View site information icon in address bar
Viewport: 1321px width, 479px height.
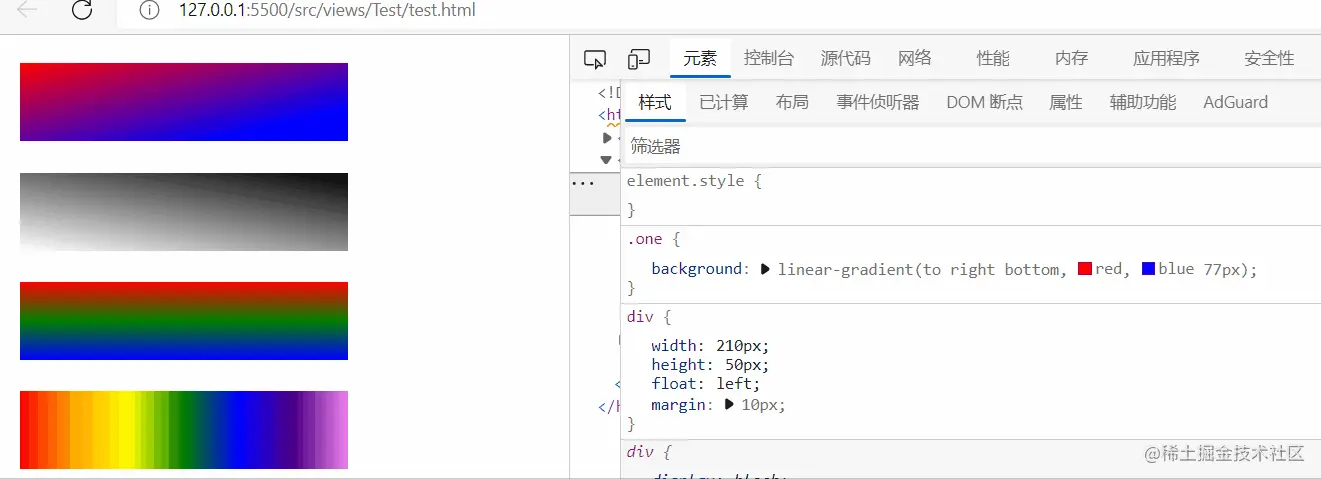[149, 11]
